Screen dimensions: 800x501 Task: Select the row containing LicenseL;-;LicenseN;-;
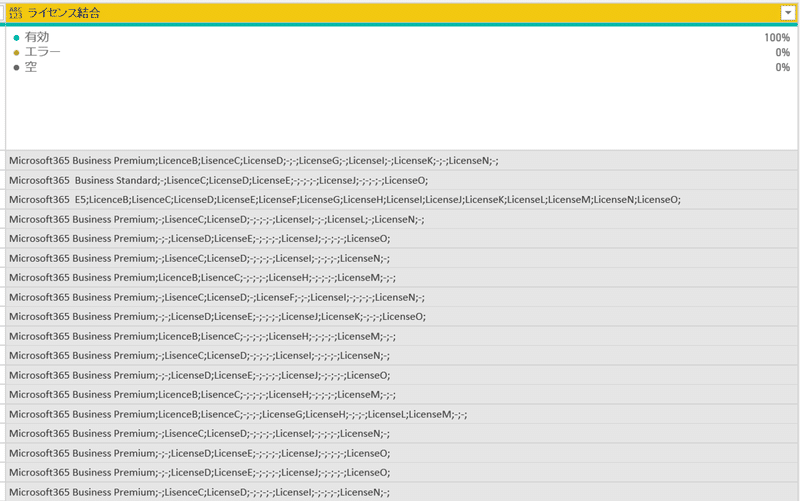coord(401,219)
